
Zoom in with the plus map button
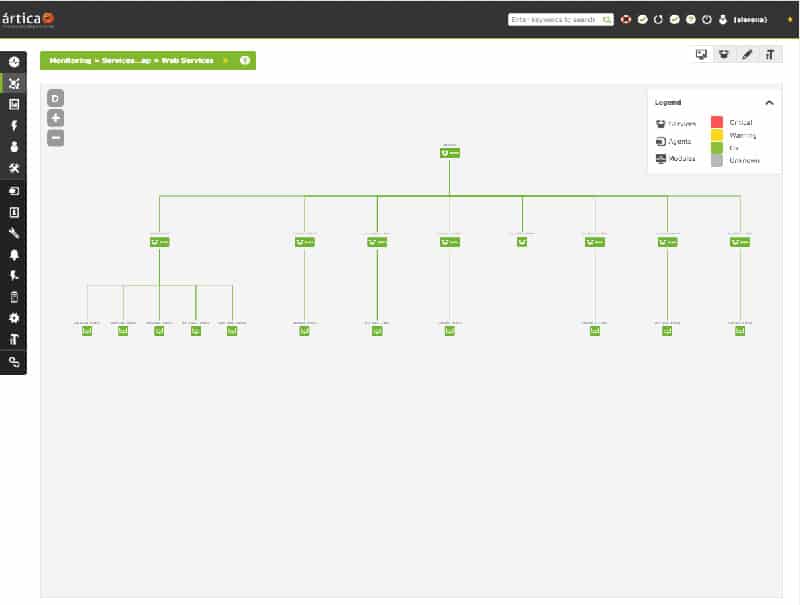pyautogui.click(x=56, y=118)
